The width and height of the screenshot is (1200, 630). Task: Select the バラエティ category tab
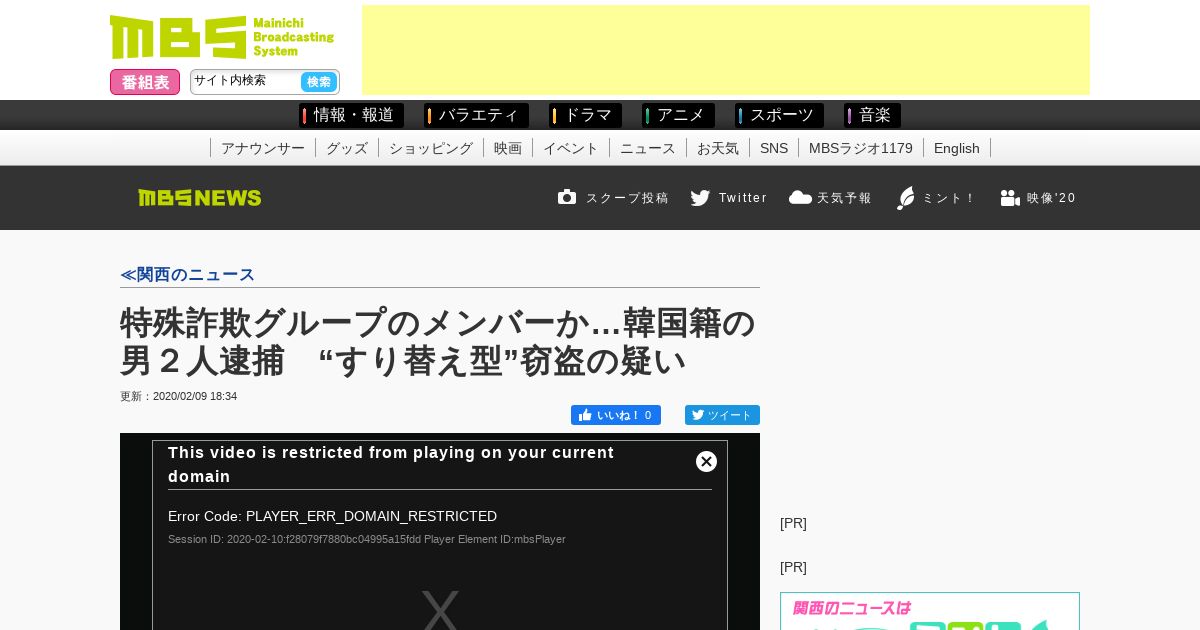pos(476,115)
